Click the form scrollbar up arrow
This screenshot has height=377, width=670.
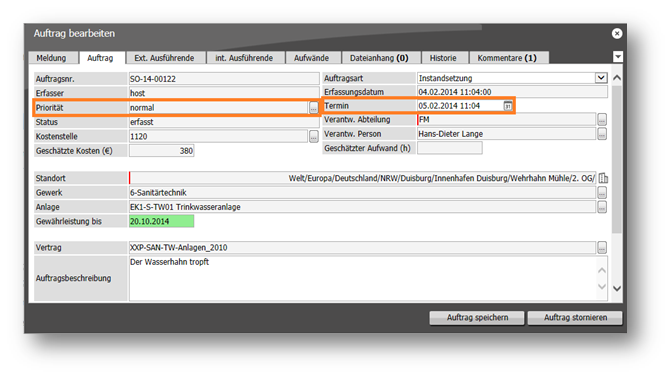[617, 78]
